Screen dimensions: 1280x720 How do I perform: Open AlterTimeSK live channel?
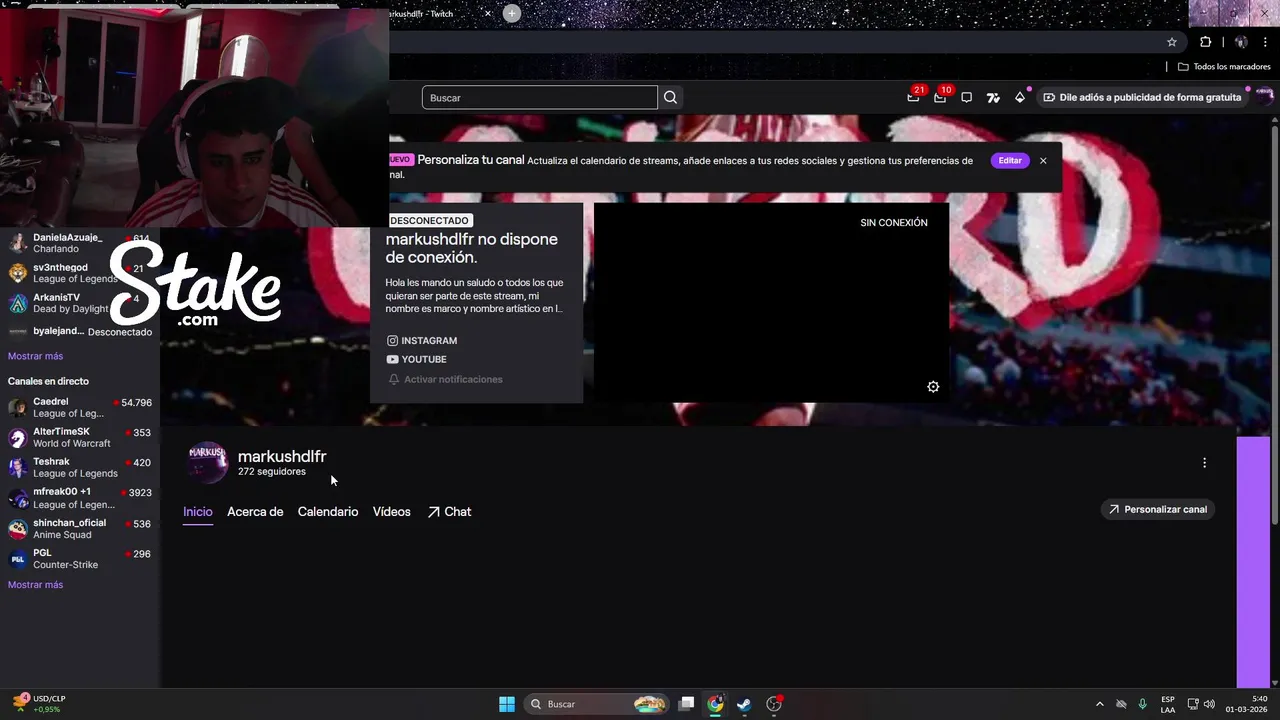coord(80,437)
